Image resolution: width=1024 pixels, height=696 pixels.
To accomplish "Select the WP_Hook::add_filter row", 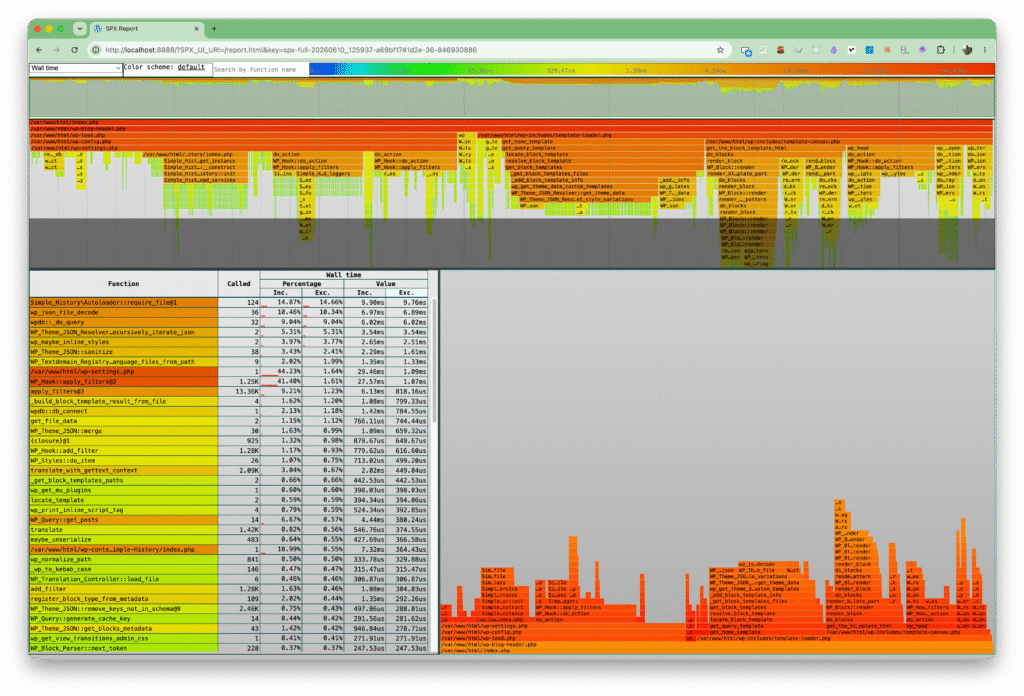I will [x=229, y=451].
